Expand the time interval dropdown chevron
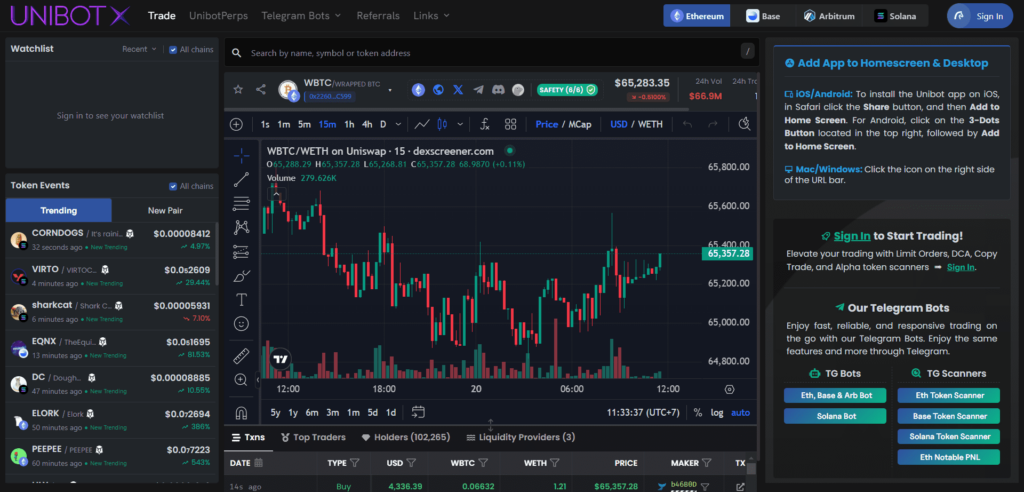The width and height of the screenshot is (1024, 492). click(x=399, y=124)
